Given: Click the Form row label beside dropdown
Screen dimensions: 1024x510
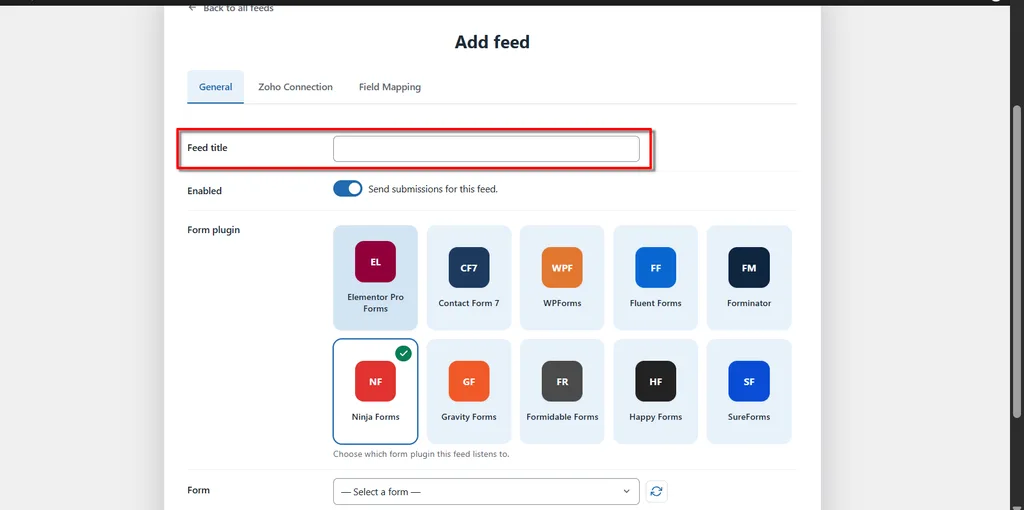Looking at the screenshot, I should coord(199,490).
